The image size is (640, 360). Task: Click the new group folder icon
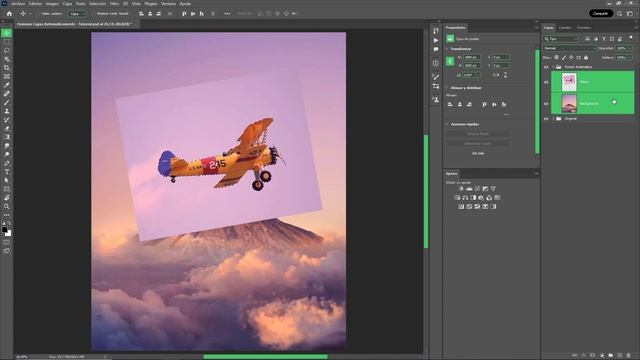(x=611, y=356)
